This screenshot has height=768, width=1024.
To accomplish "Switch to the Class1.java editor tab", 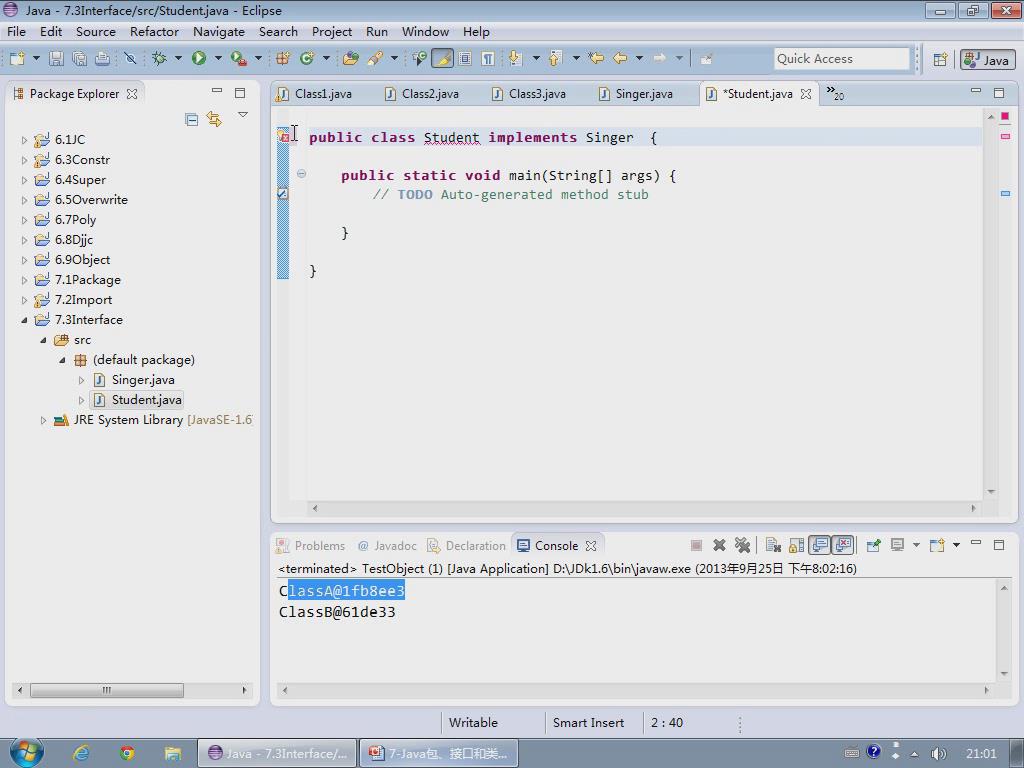I will coord(315,94).
